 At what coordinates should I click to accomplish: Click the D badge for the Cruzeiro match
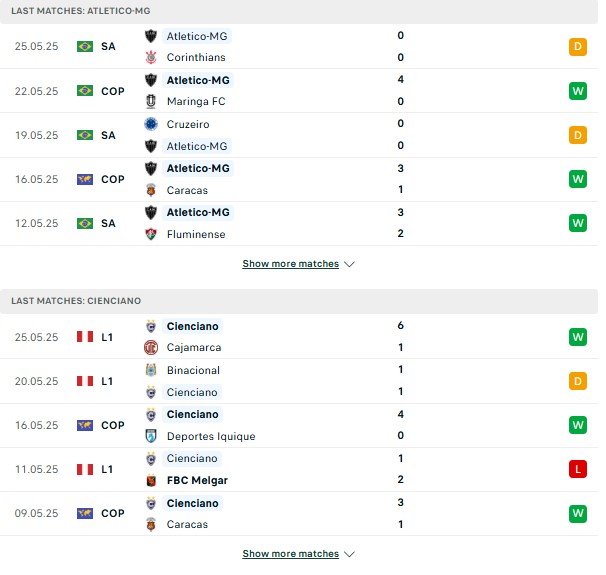(577, 135)
